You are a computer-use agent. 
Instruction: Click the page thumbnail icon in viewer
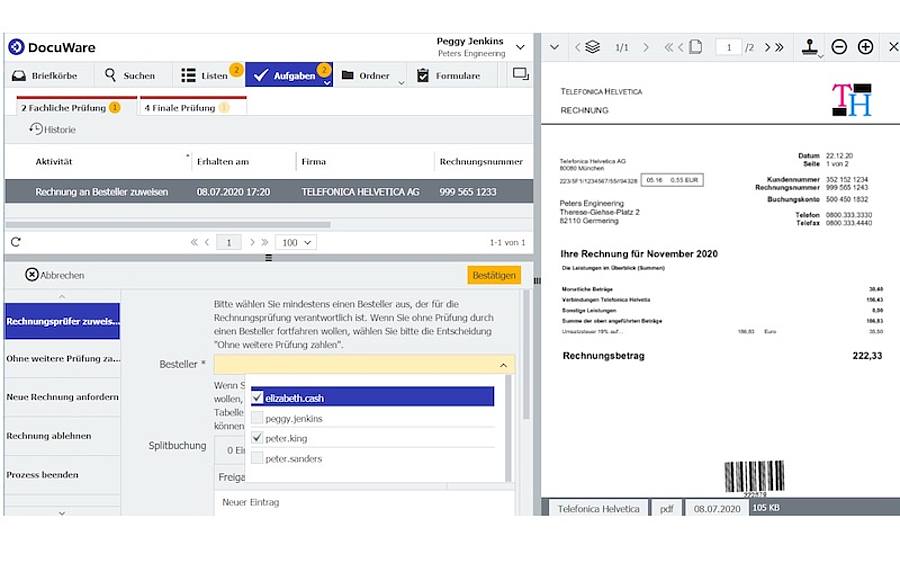(695, 46)
